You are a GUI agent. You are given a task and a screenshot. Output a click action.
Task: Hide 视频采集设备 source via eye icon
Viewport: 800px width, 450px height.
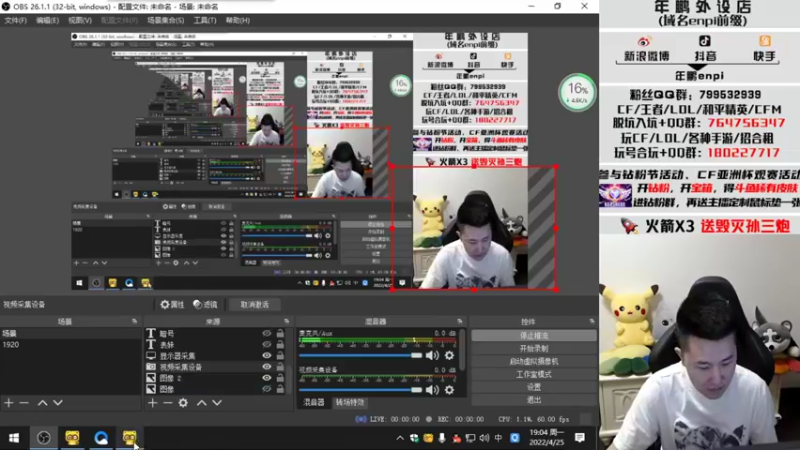266,367
